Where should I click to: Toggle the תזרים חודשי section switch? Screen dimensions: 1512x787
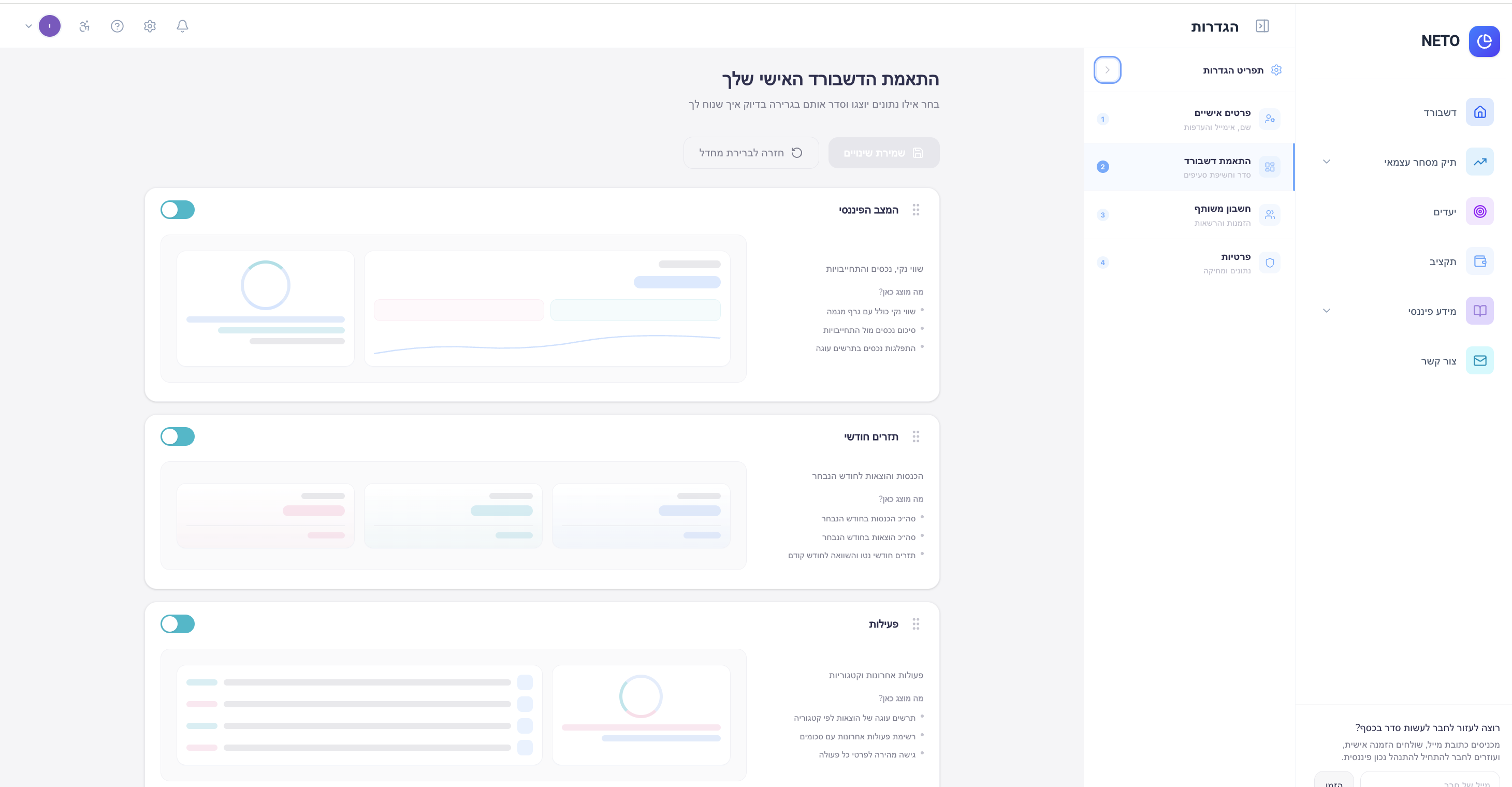point(177,436)
